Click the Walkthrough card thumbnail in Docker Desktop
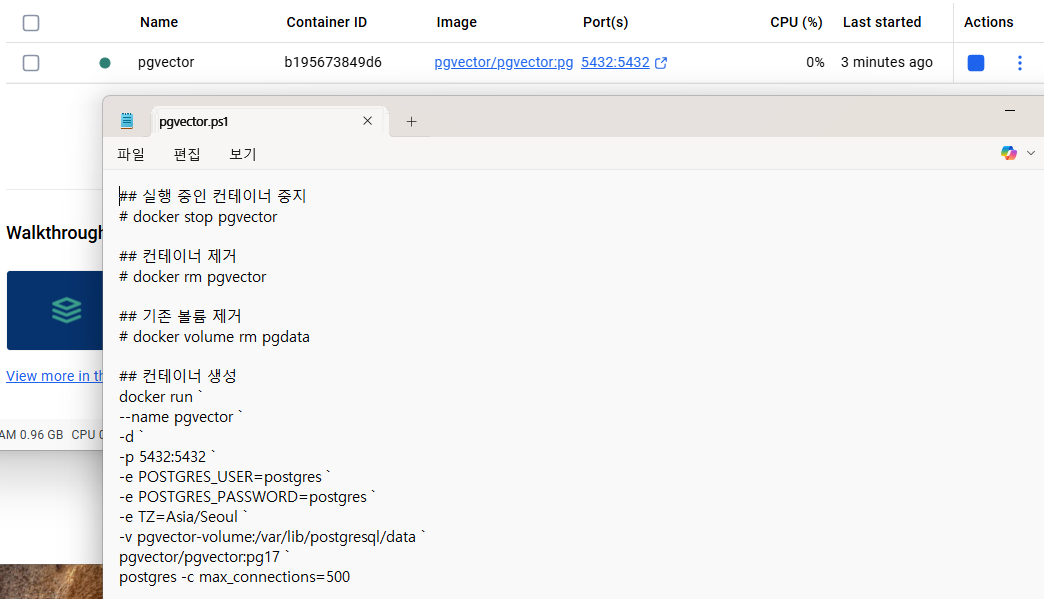 (55, 310)
